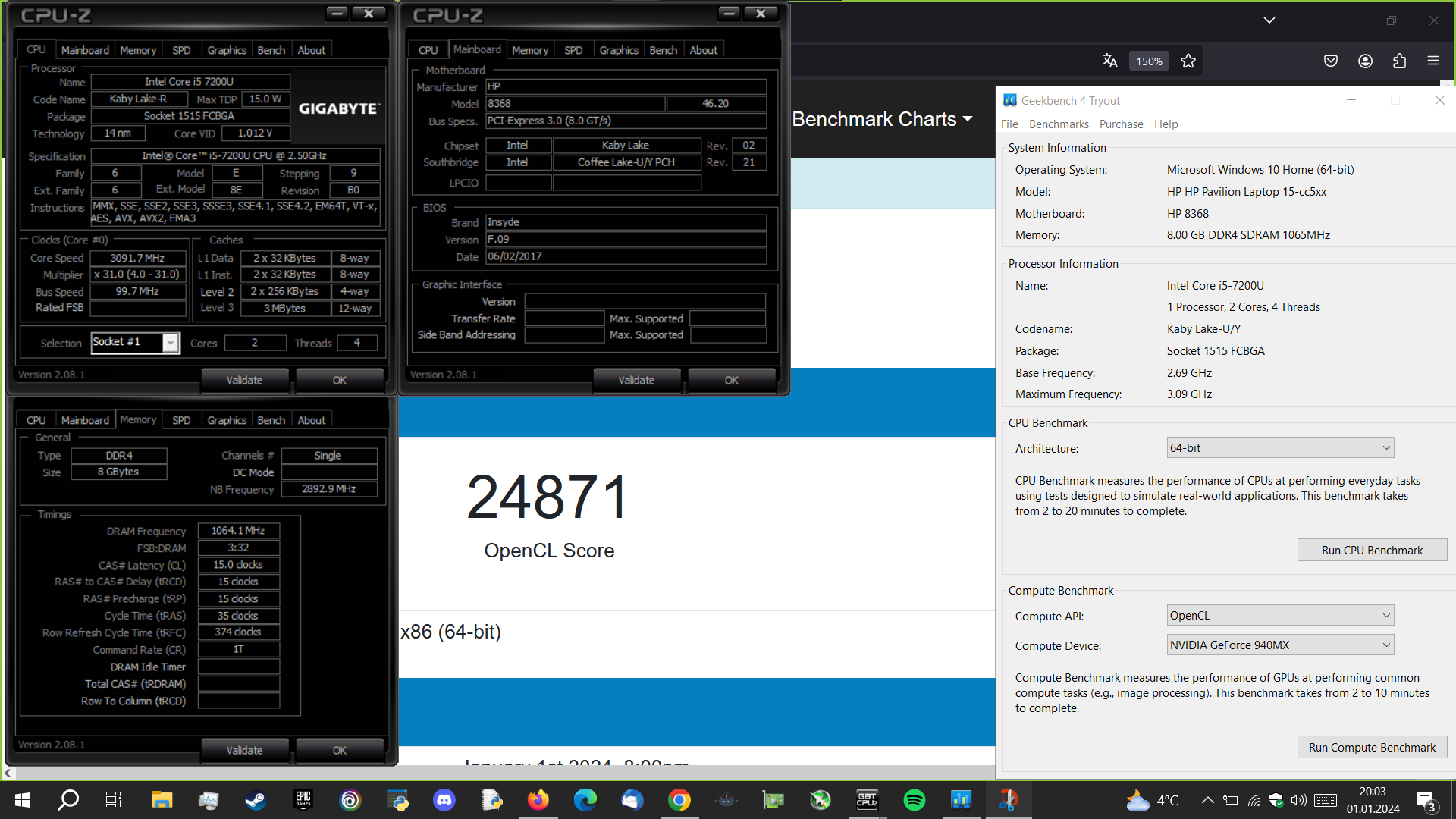This screenshot has height=819, width=1456.
Task: Click Validate in the bottom Memory CPU-Z window
Action: click(244, 750)
